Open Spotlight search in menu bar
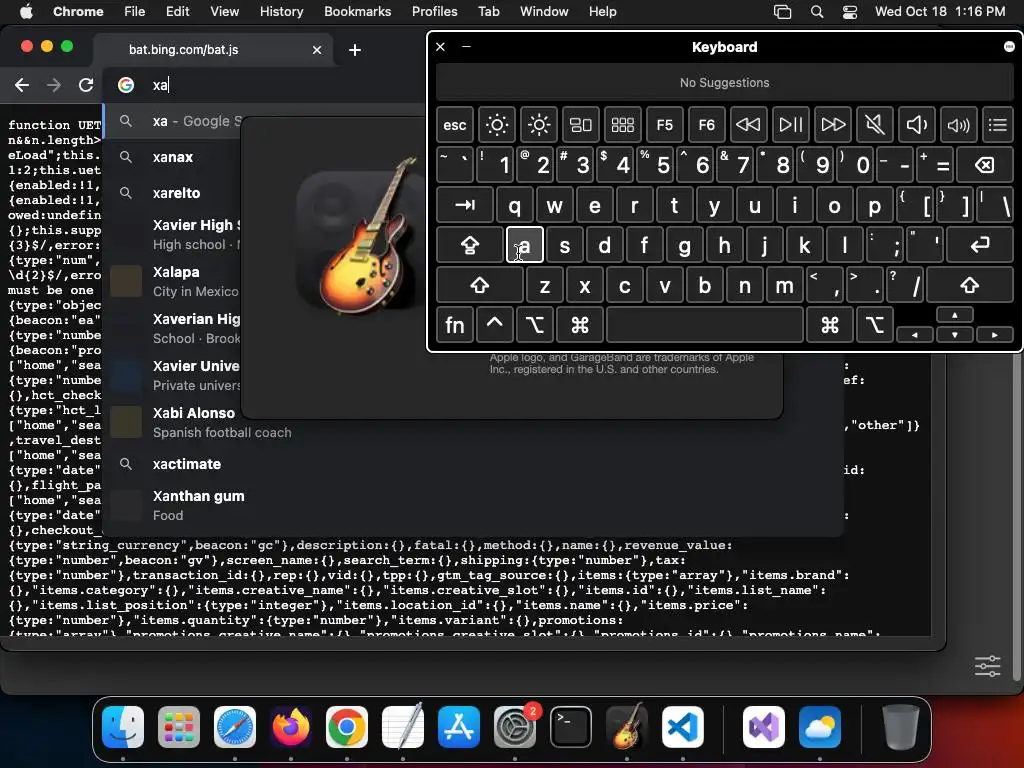1024x768 pixels. point(816,11)
